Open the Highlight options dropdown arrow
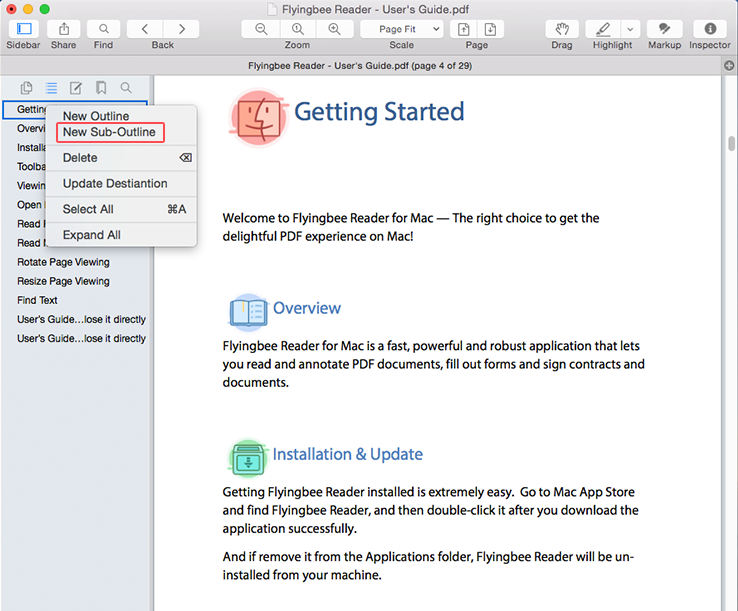The image size is (738, 611). (630, 29)
